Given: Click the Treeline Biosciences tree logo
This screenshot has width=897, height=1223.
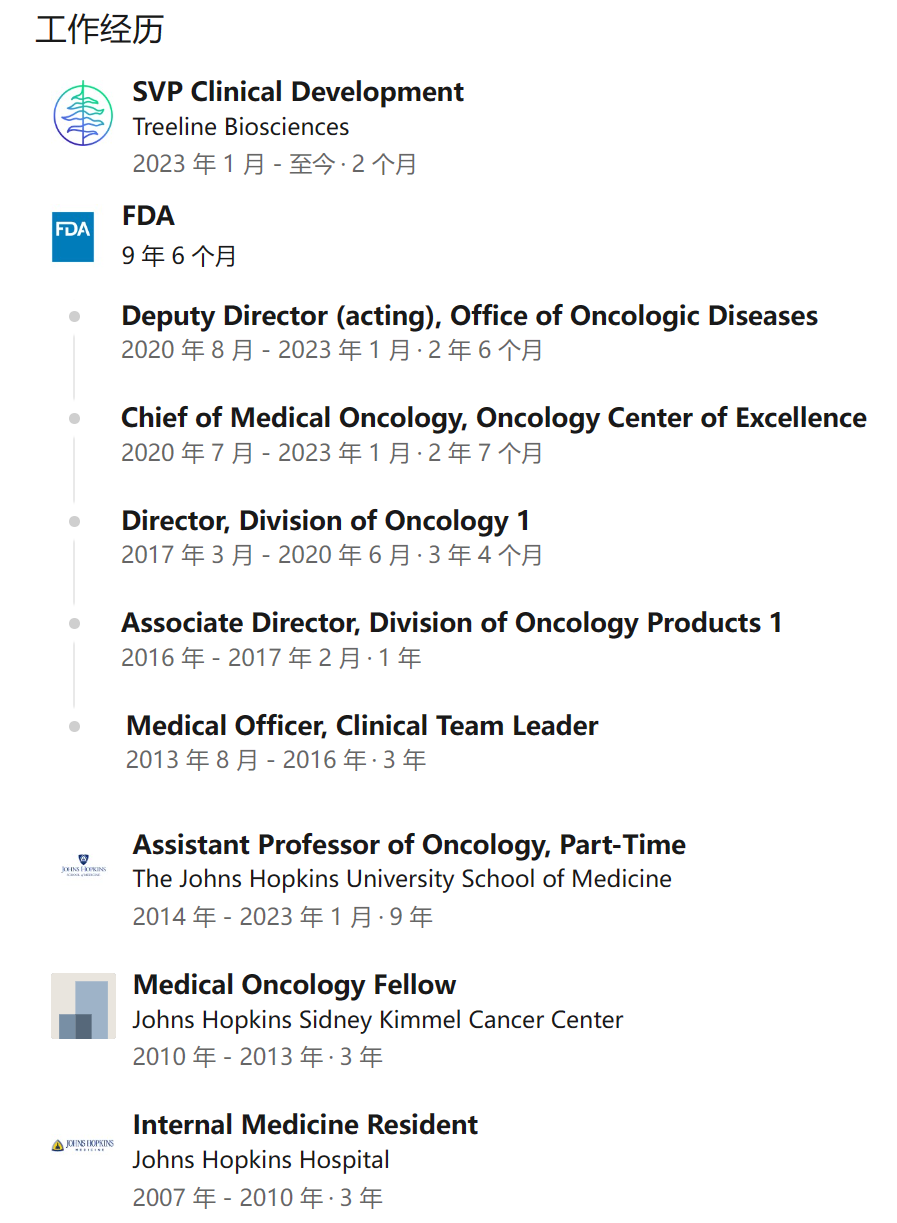Looking at the screenshot, I should [83, 114].
